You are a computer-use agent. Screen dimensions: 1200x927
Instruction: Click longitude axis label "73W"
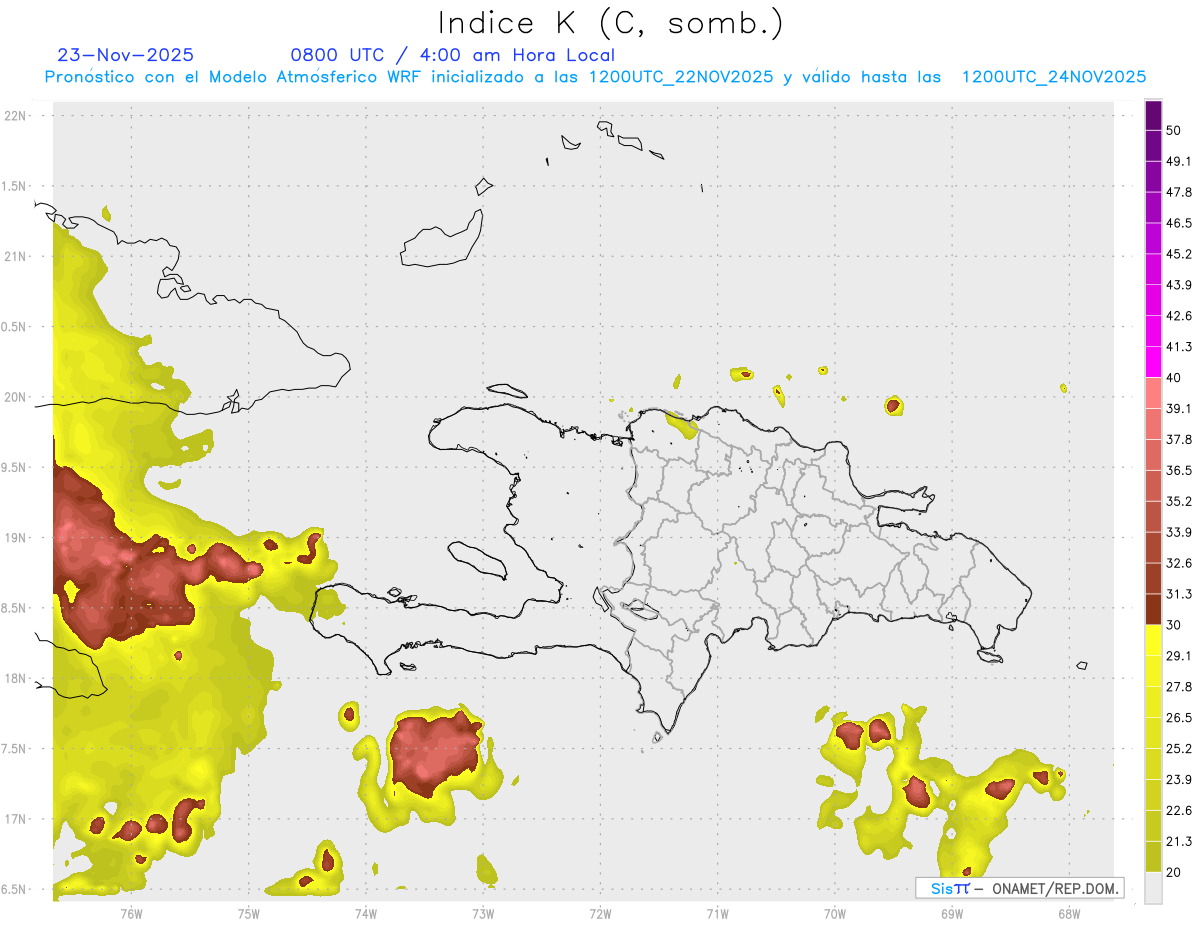483,914
